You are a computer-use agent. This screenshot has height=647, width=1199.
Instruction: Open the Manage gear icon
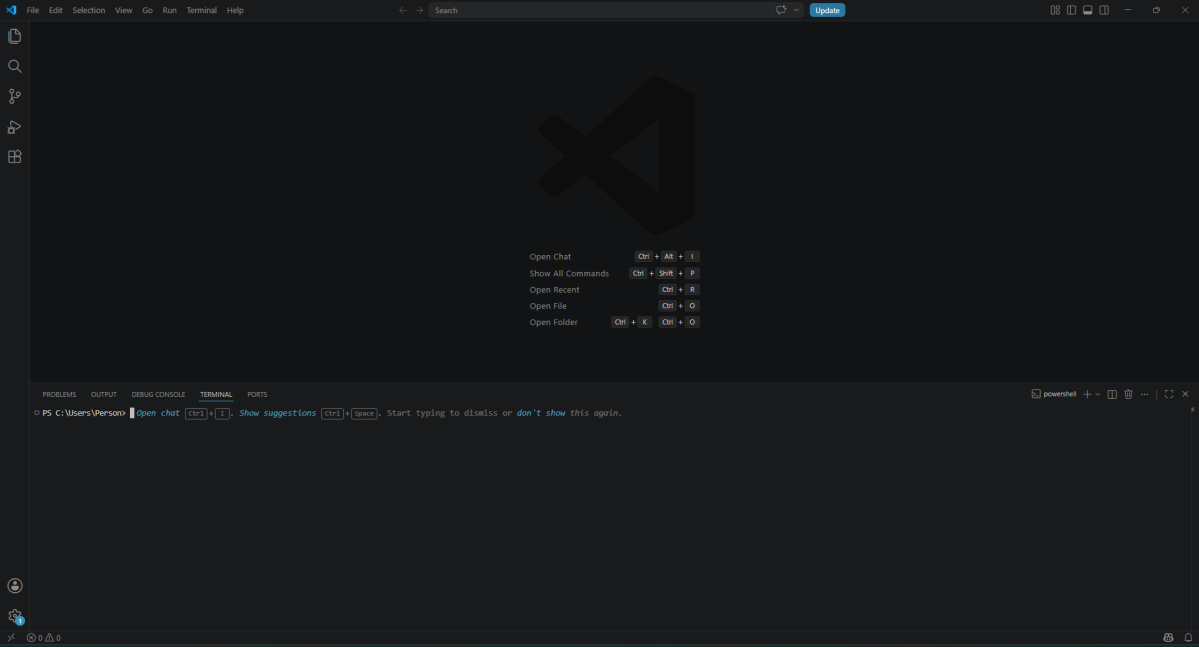click(15, 616)
